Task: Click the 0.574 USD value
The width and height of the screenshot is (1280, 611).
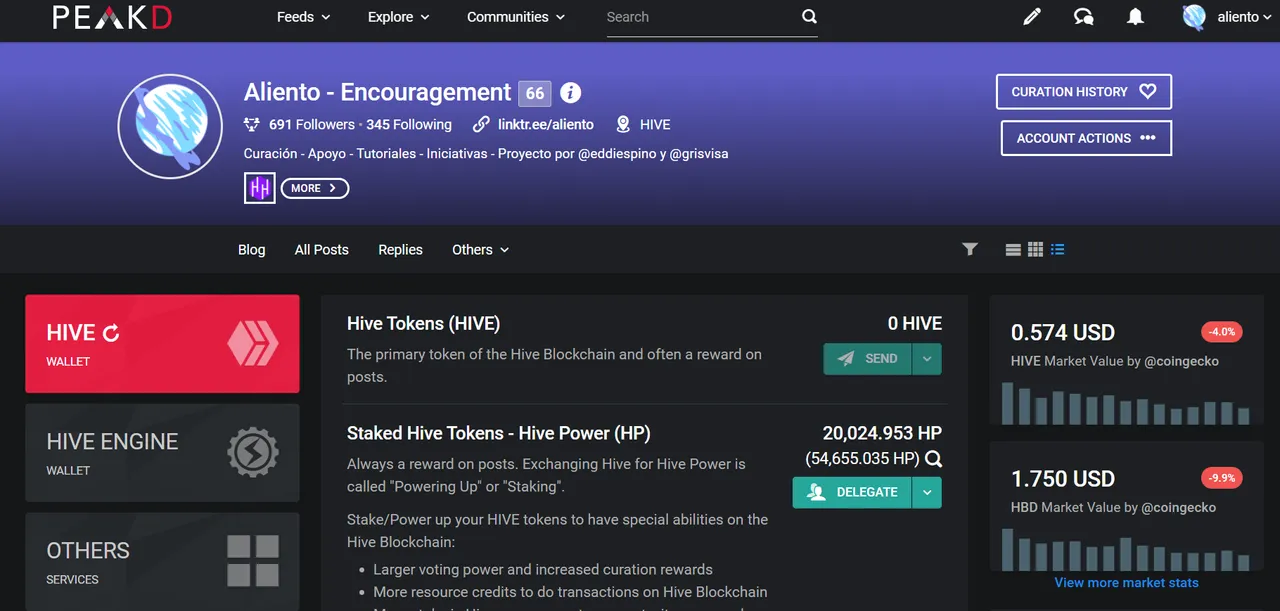Action: pyautogui.click(x=1063, y=333)
